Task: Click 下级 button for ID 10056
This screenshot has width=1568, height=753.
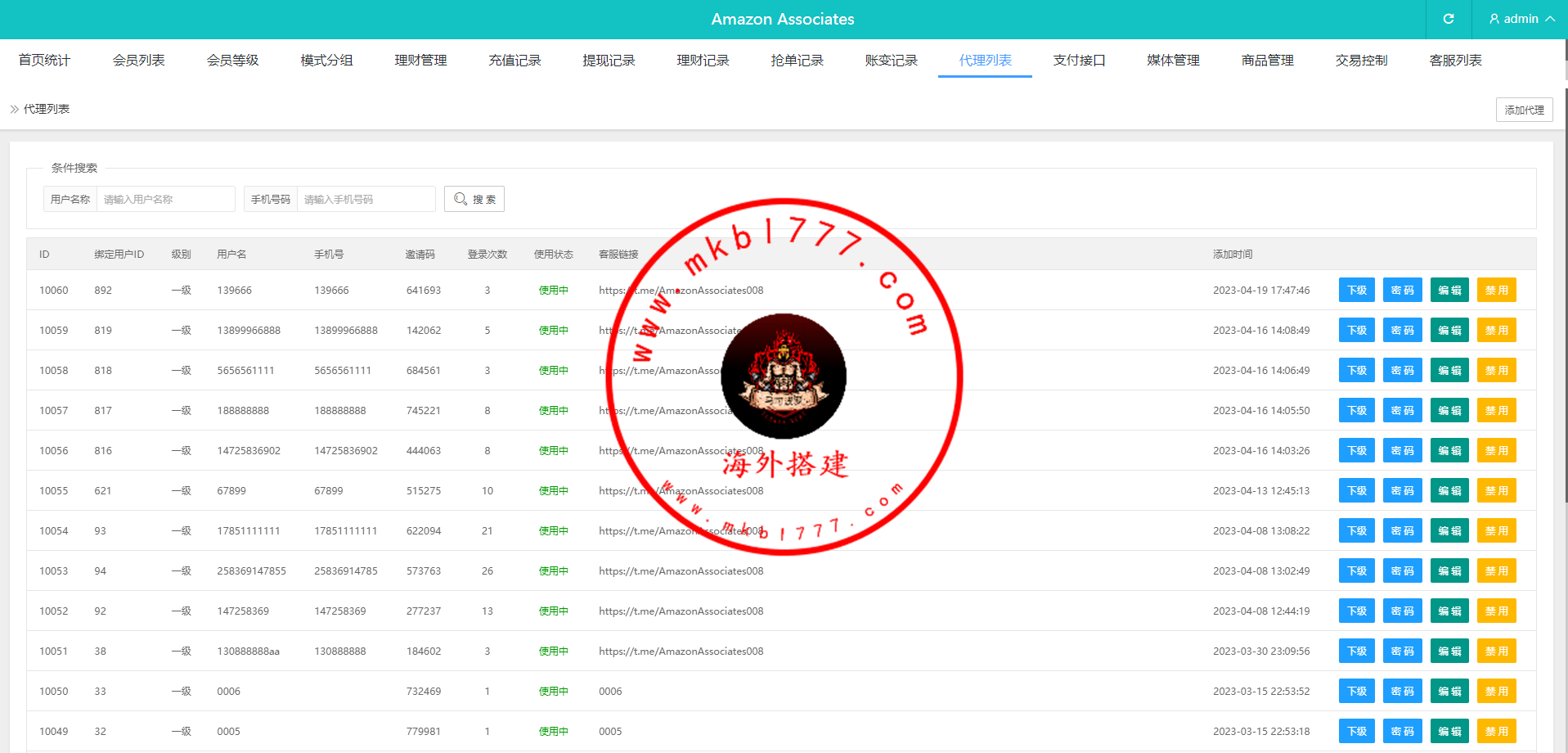Action: [1357, 451]
